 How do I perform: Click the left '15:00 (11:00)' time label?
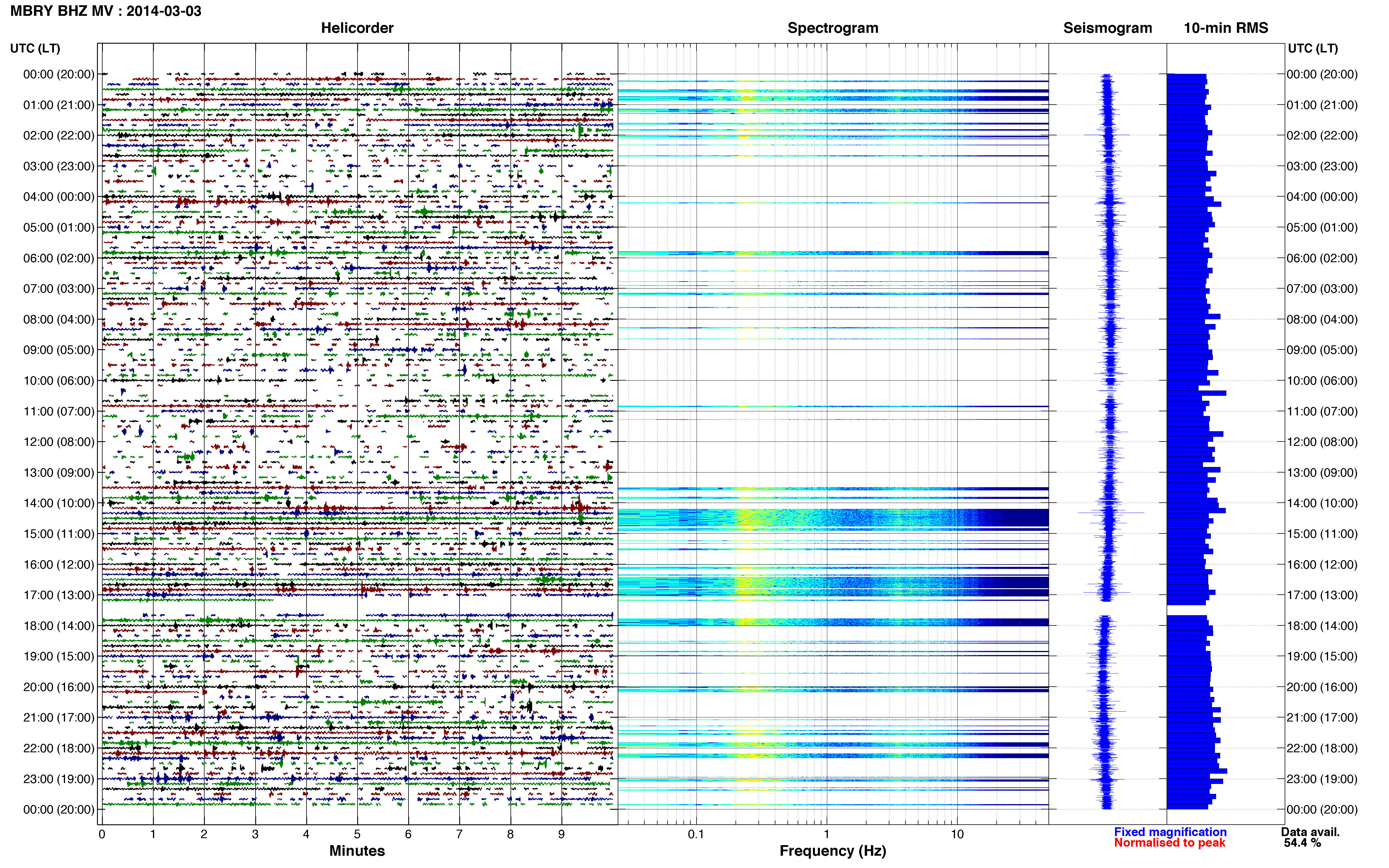[x=59, y=534]
